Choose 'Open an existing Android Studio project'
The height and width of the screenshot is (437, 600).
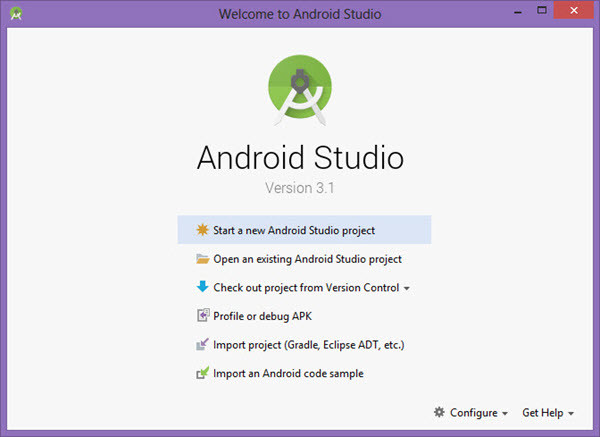click(307, 259)
